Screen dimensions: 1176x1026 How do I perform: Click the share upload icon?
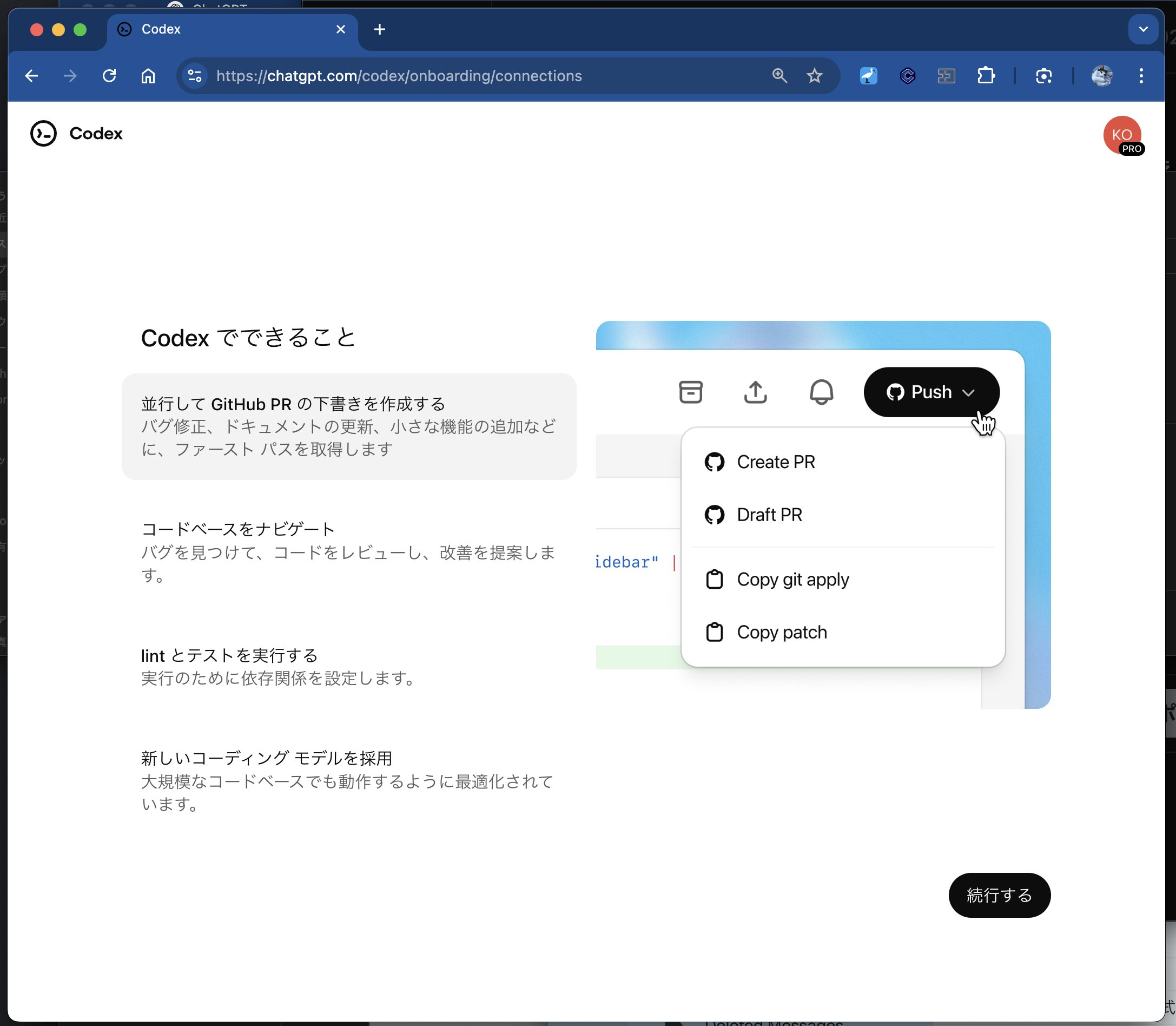pos(755,392)
